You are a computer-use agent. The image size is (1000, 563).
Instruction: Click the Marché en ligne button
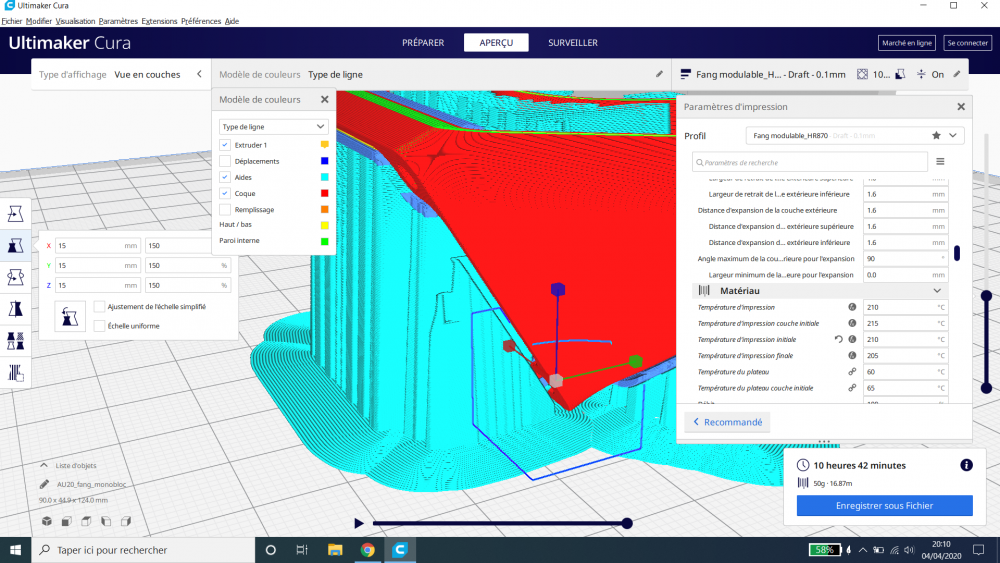[x=906, y=43]
